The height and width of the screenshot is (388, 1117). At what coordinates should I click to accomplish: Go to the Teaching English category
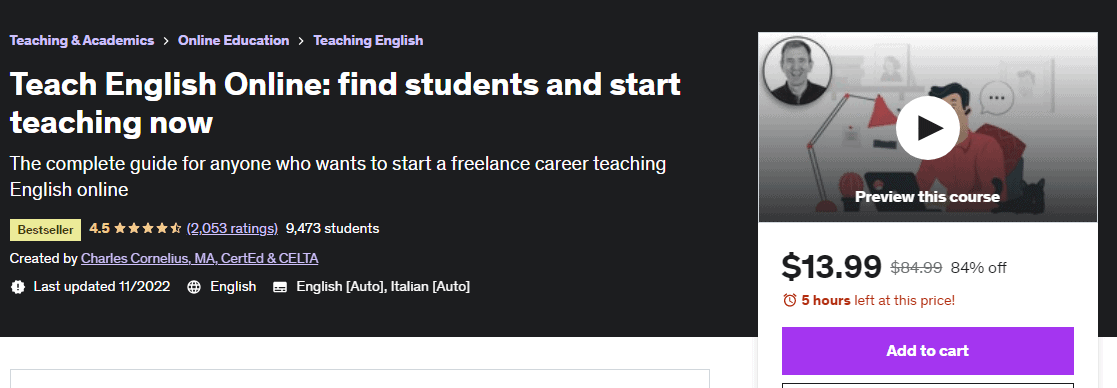(x=368, y=41)
